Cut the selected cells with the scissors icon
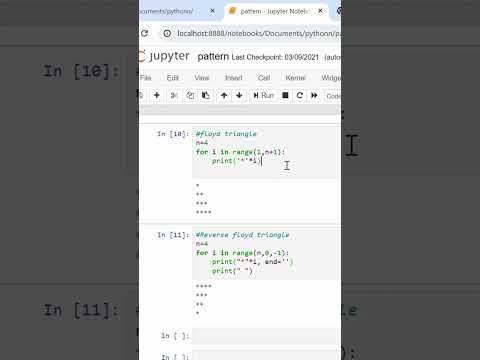 174,95
